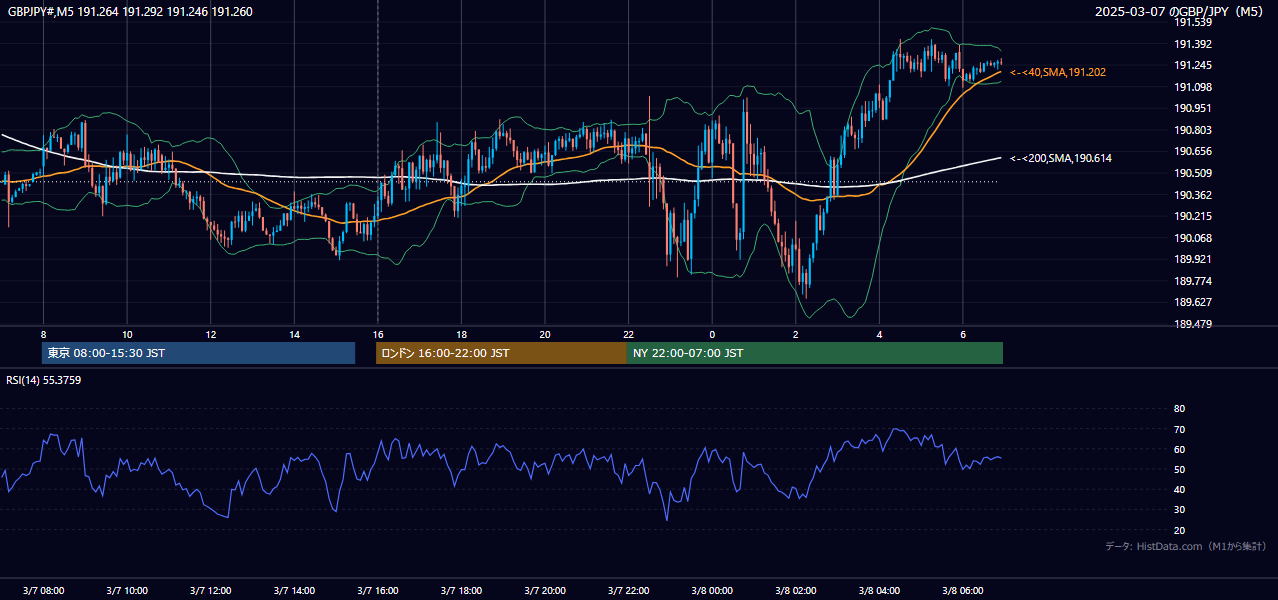Screen dimensions: 1278x600
Task: Click the RSI(14) 55.3759 indicator label
Action: pos(44,380)
